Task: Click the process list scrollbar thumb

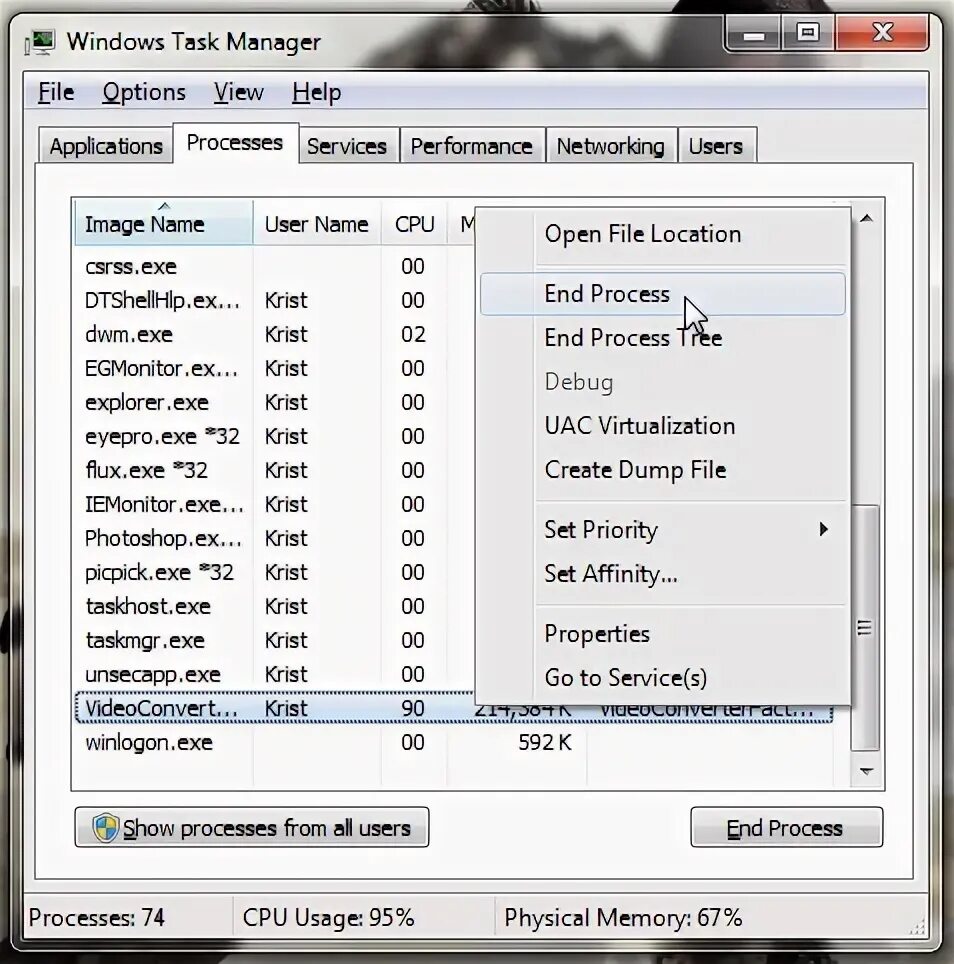Action: (x=865, y=627)
